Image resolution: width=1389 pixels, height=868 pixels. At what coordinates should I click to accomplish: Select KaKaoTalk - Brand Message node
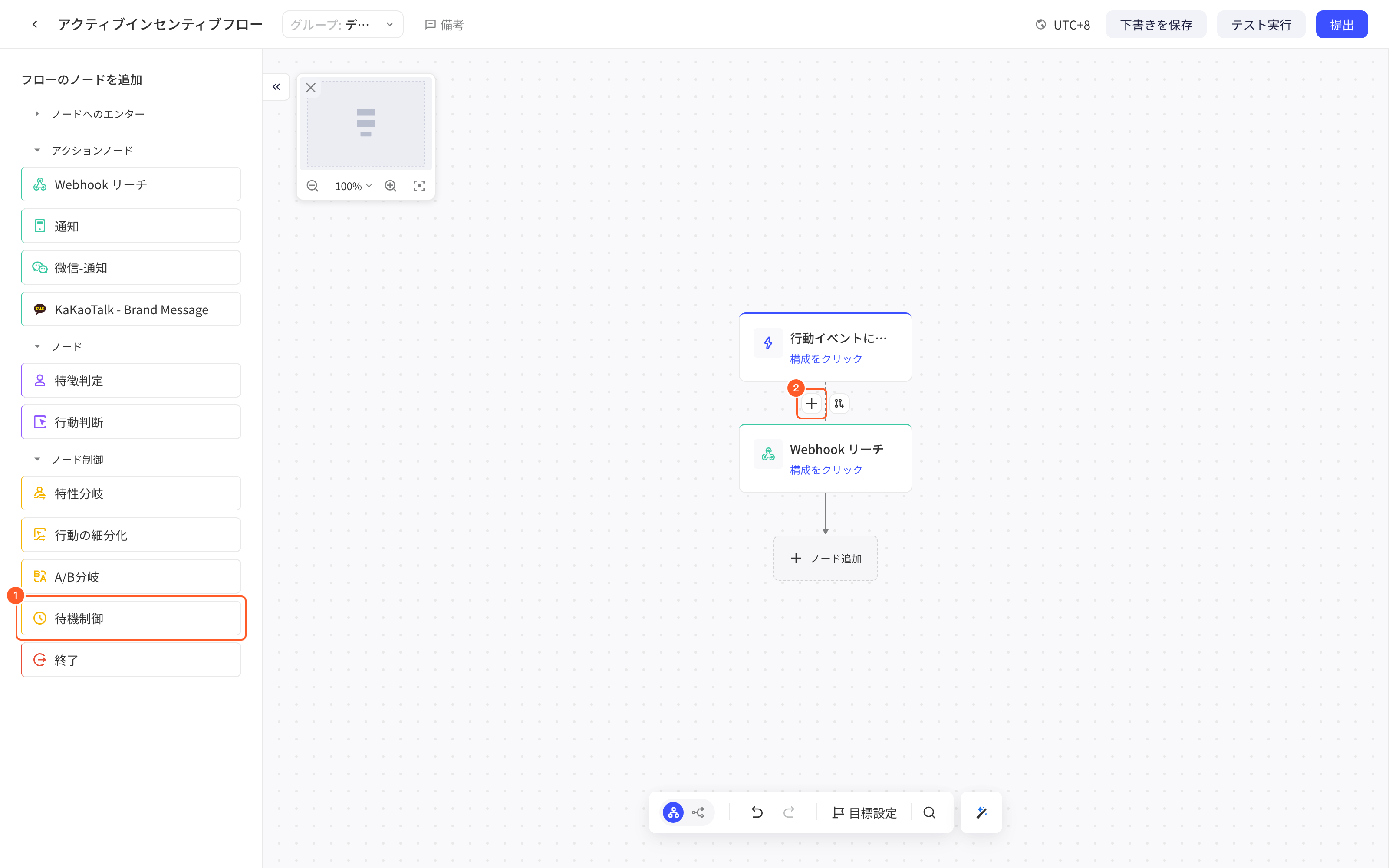tap(131, 309)
